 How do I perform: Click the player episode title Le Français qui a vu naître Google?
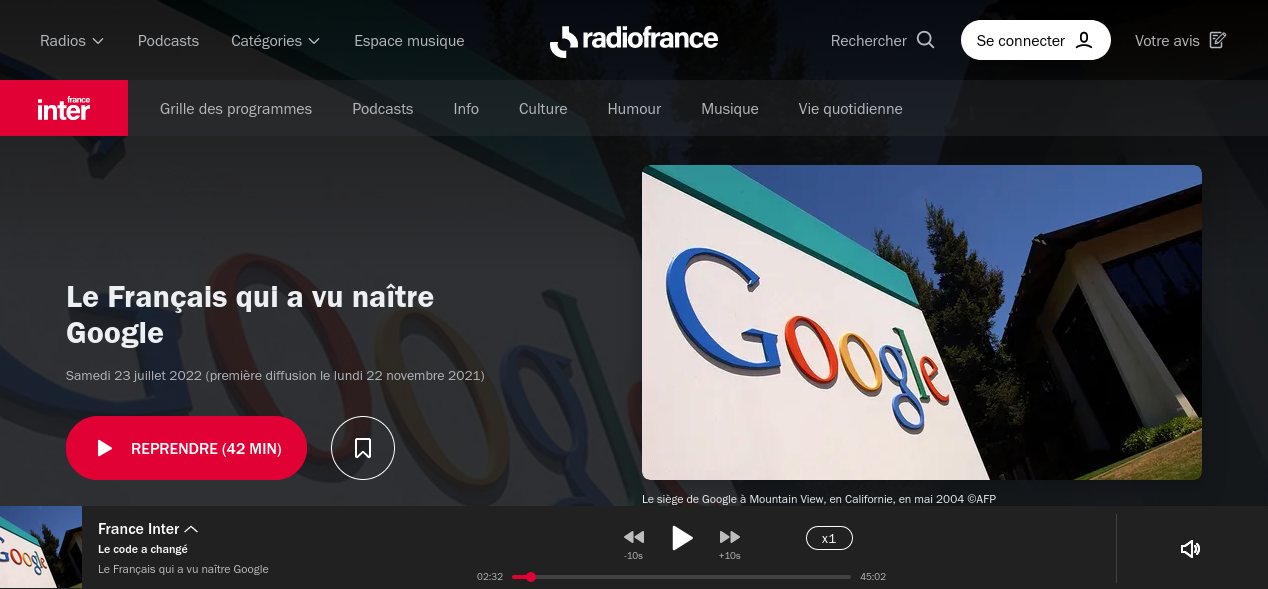point(183,569)
